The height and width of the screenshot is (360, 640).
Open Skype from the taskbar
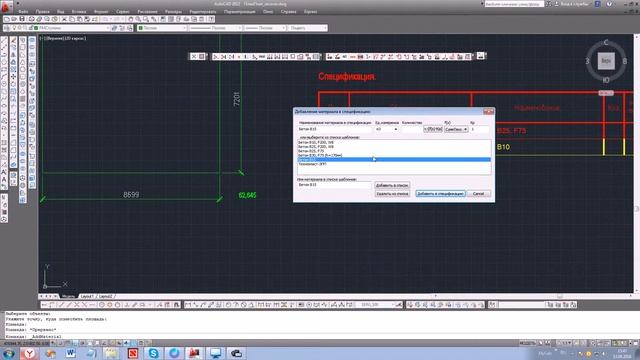coord(153,353)
